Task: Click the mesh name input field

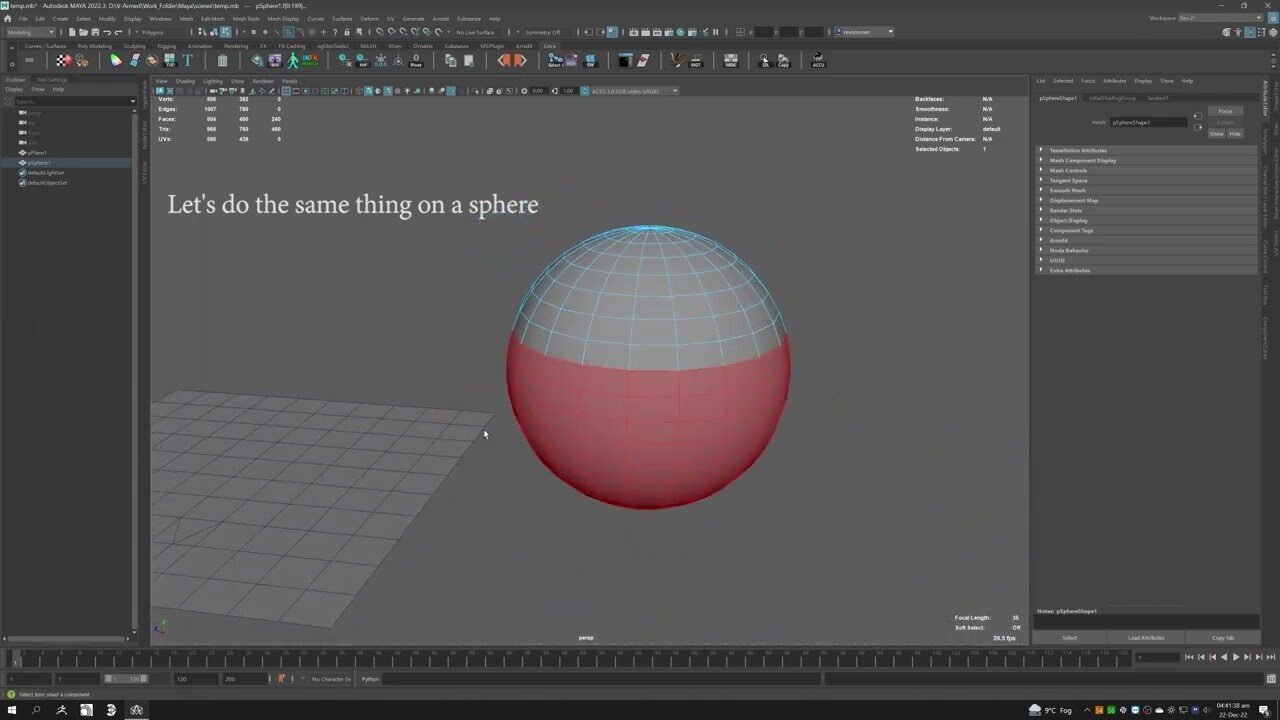Action: 1148,122
